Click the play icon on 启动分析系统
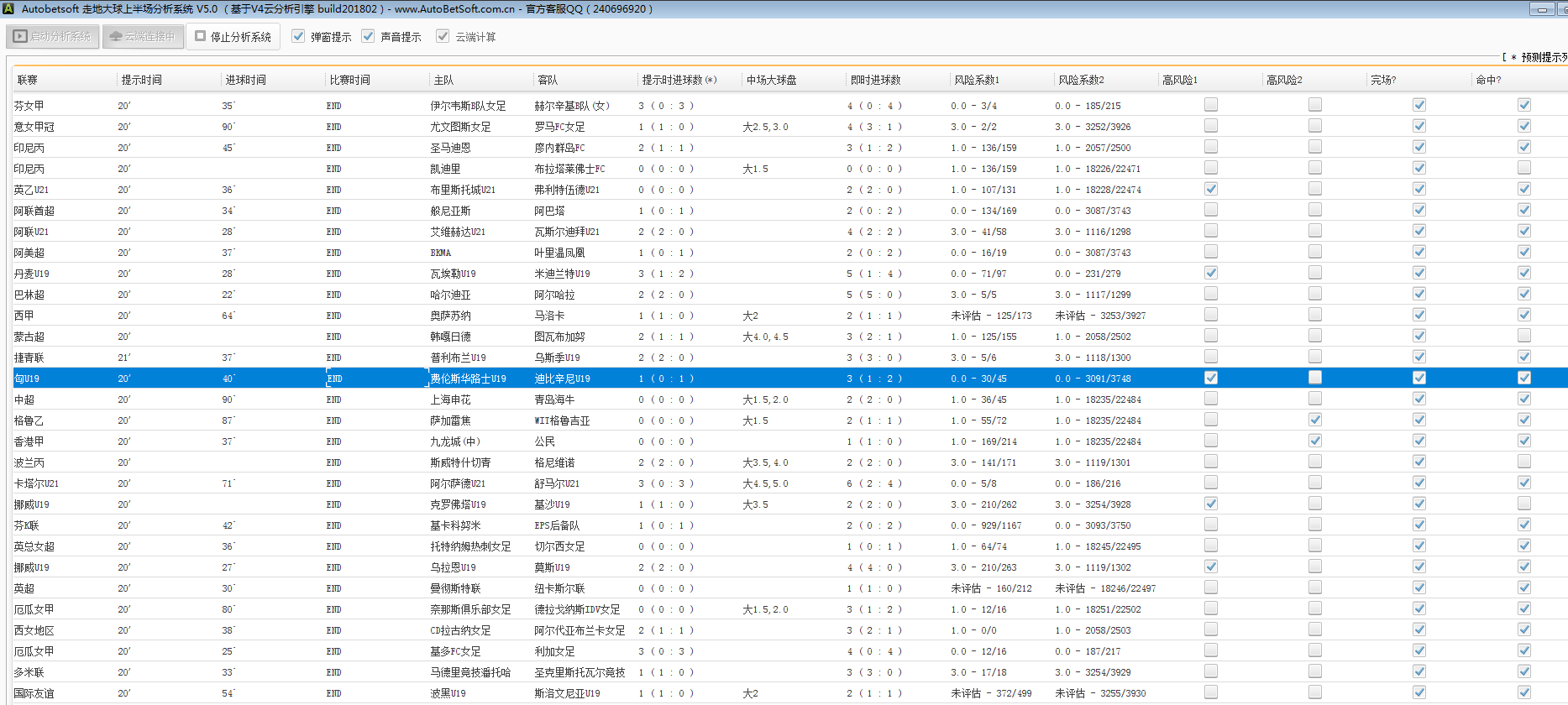The height and width of the screenshot is (705, 1568). tap(20, 37)
